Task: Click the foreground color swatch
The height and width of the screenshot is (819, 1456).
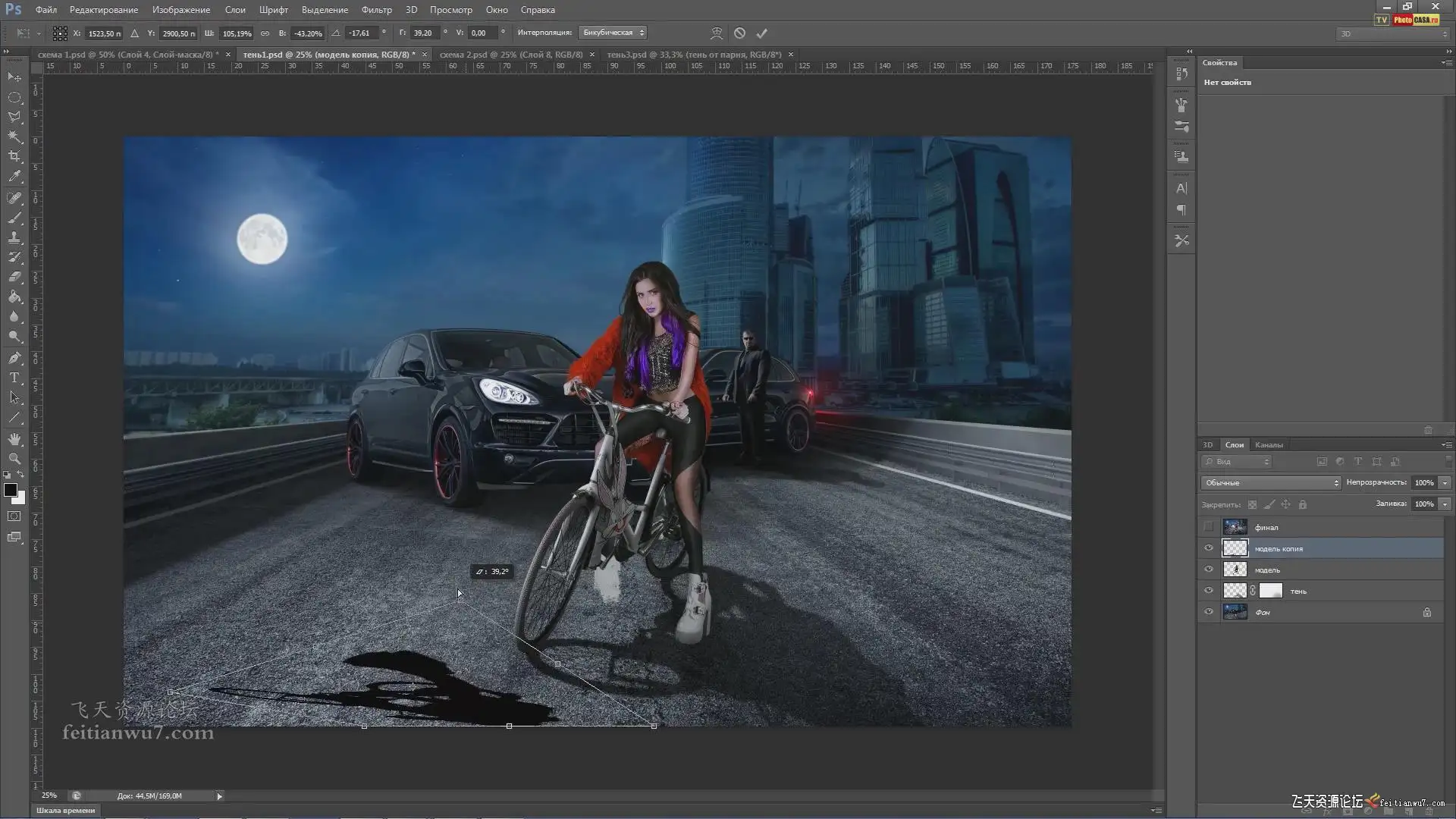Action: (x=11, y=490)
